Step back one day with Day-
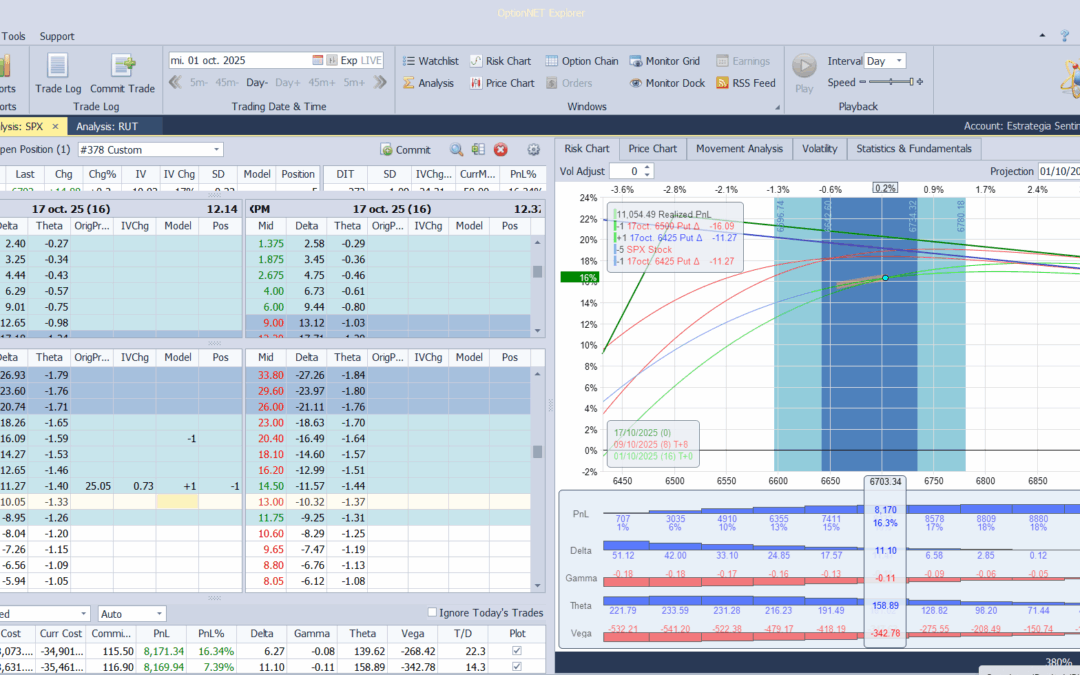 256,83
